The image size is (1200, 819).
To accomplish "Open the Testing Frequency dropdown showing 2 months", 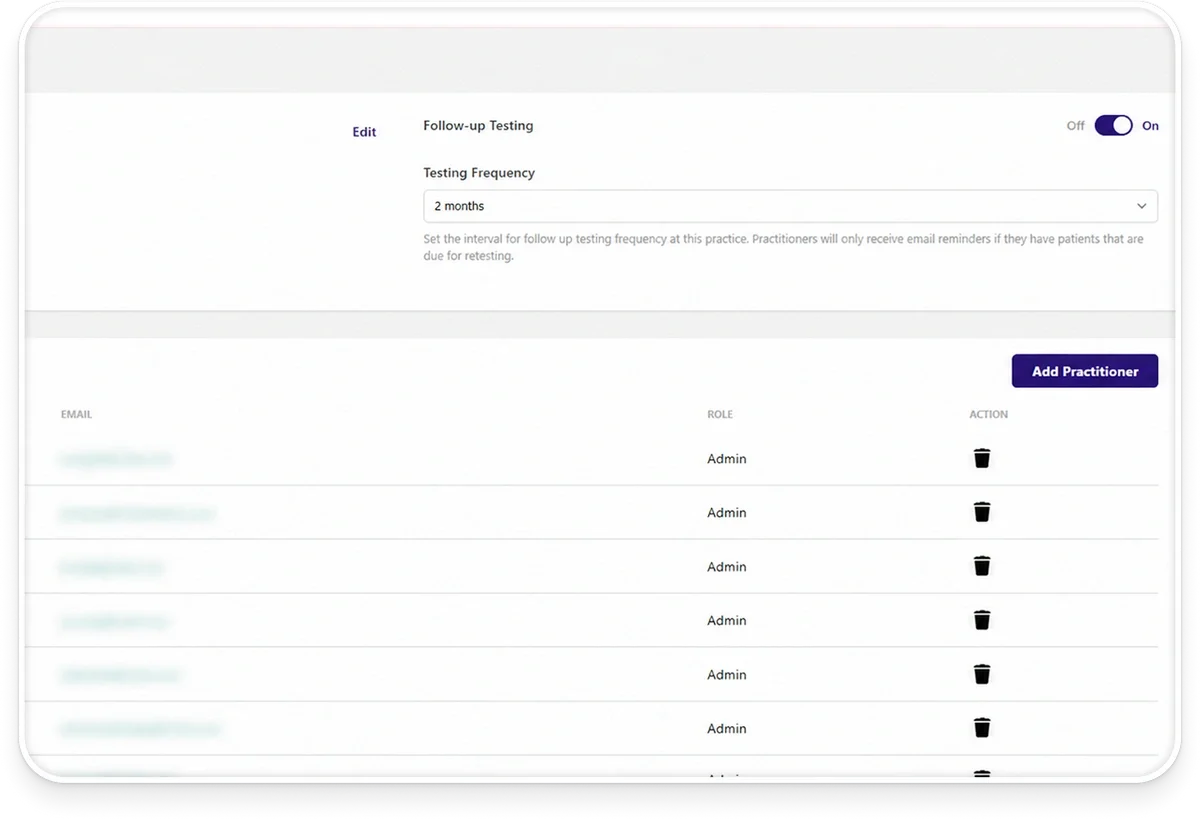I will tap(790, 206).
